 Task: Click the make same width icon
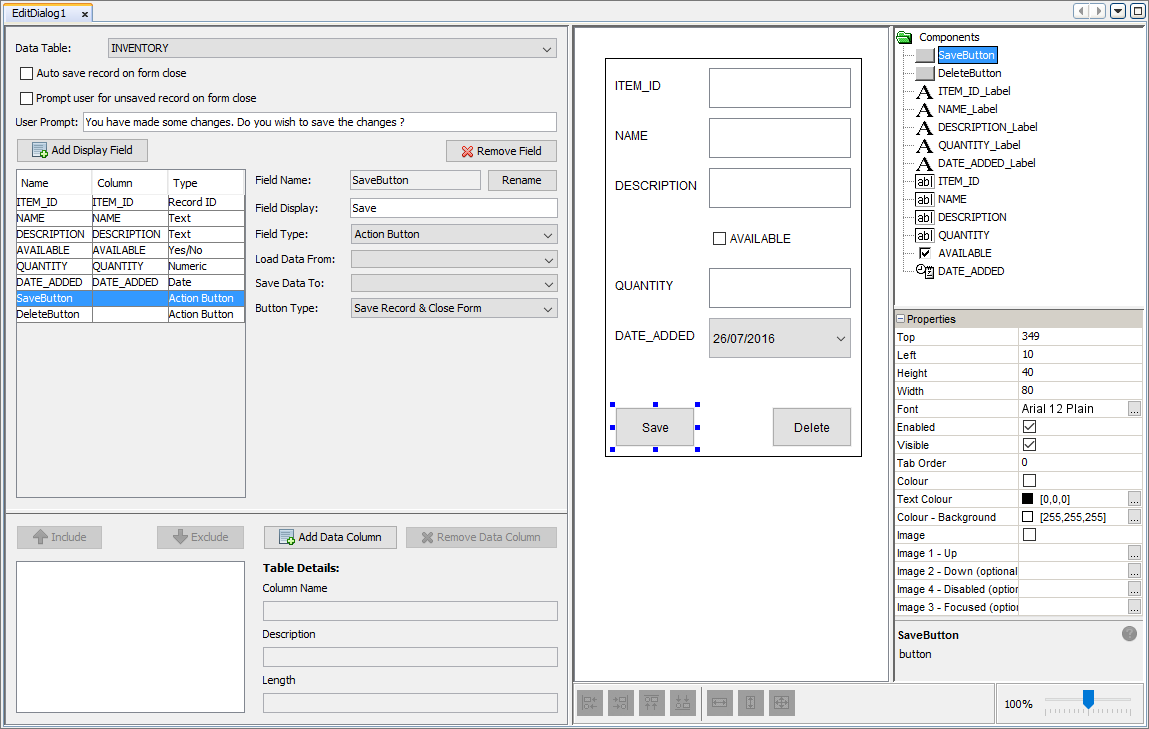719,703
